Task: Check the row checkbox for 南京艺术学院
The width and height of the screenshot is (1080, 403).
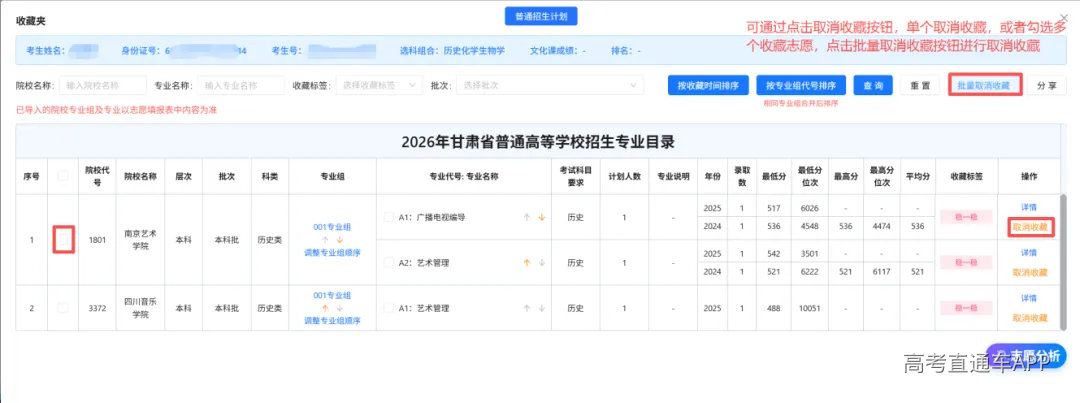Action: 63,240
